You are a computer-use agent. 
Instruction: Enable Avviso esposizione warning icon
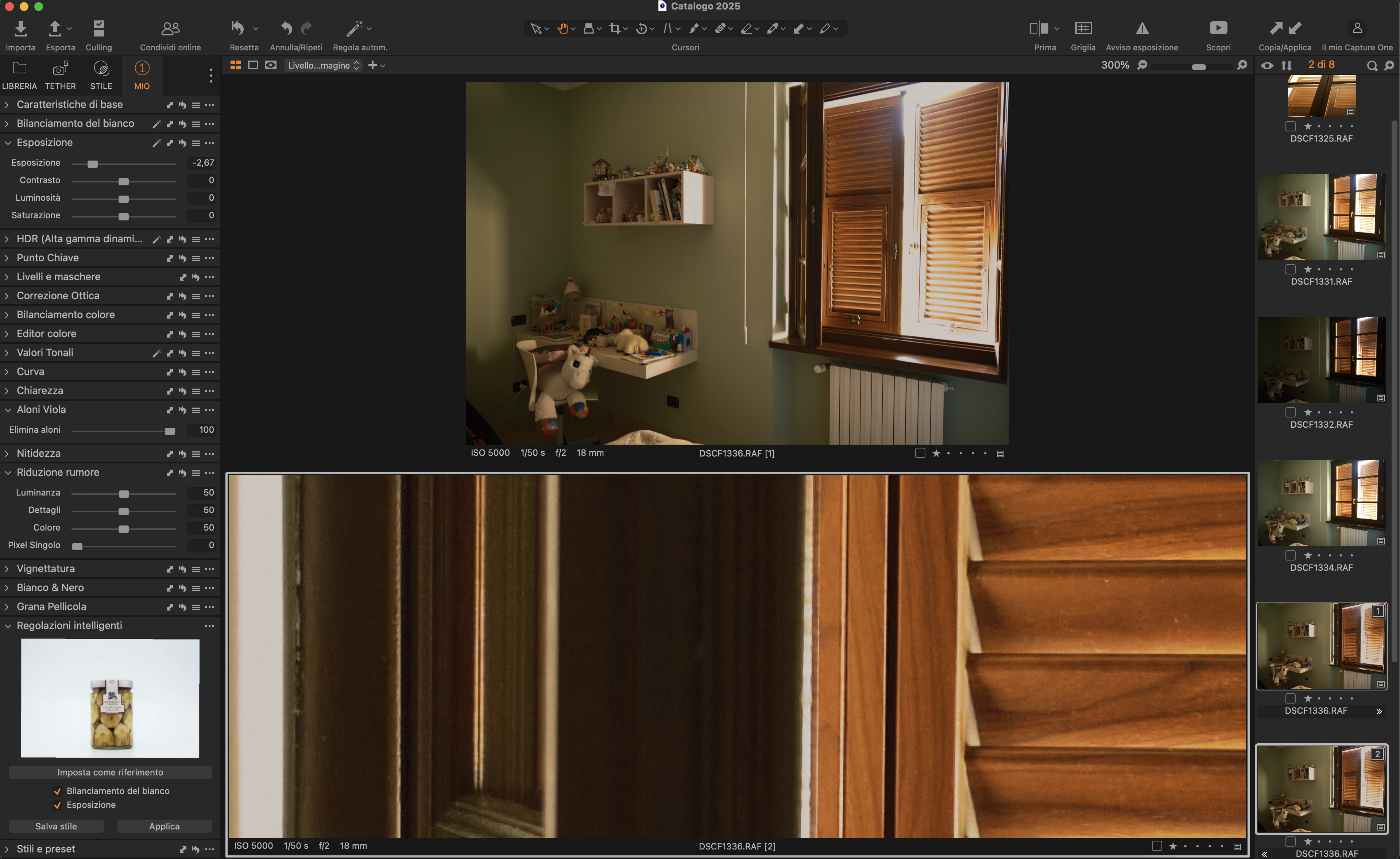(x=1142, y=28)
